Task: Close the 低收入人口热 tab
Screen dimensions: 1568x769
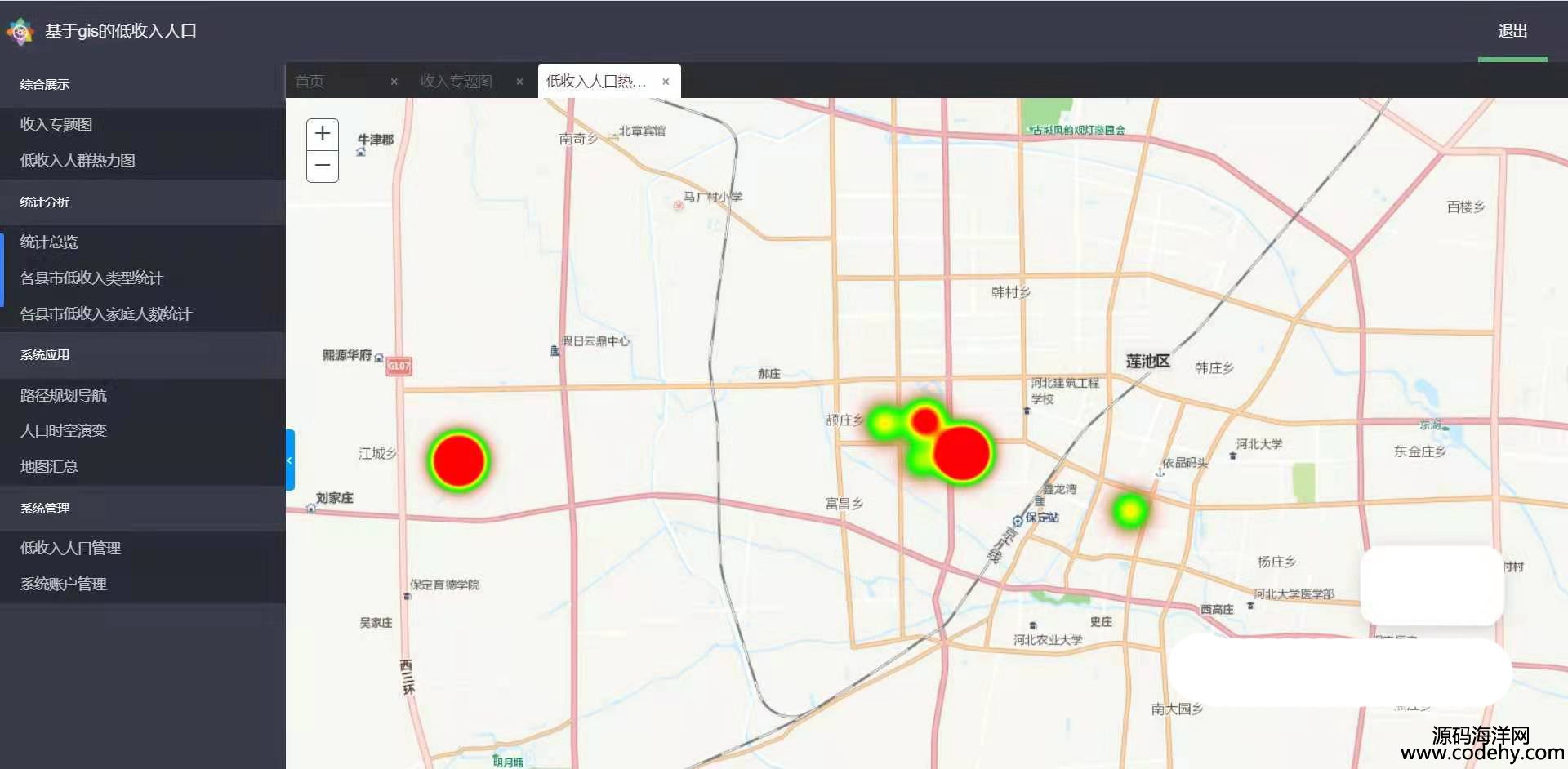Action: click(666, 82)
